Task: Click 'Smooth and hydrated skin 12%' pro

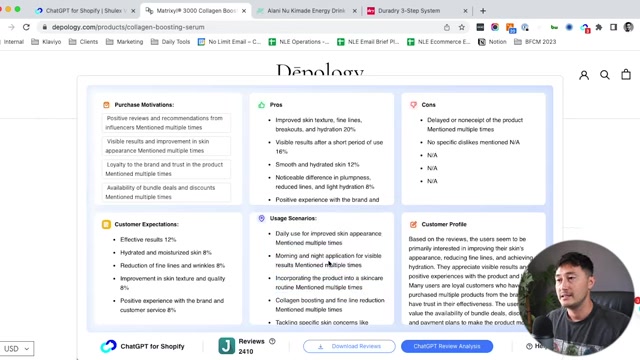Action: coord(317,164)
